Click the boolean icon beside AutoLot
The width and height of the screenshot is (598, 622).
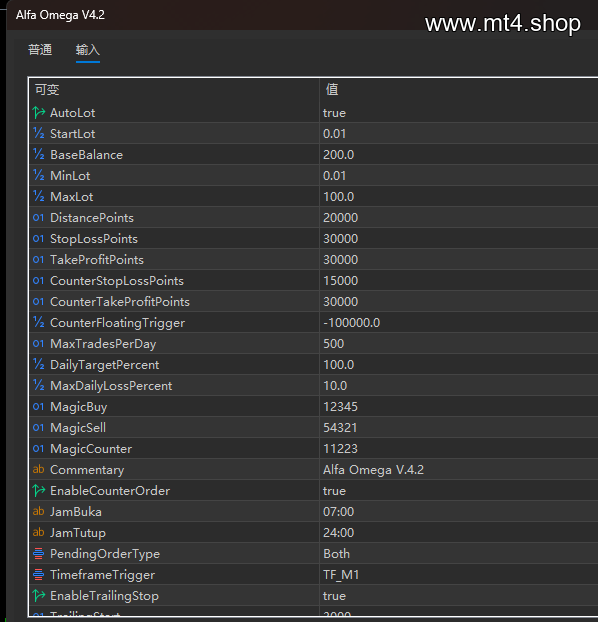[x=38, y=113]
